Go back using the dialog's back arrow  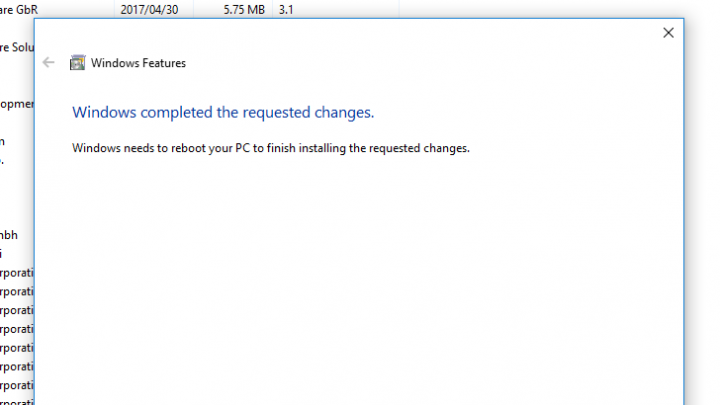[48, 62]
